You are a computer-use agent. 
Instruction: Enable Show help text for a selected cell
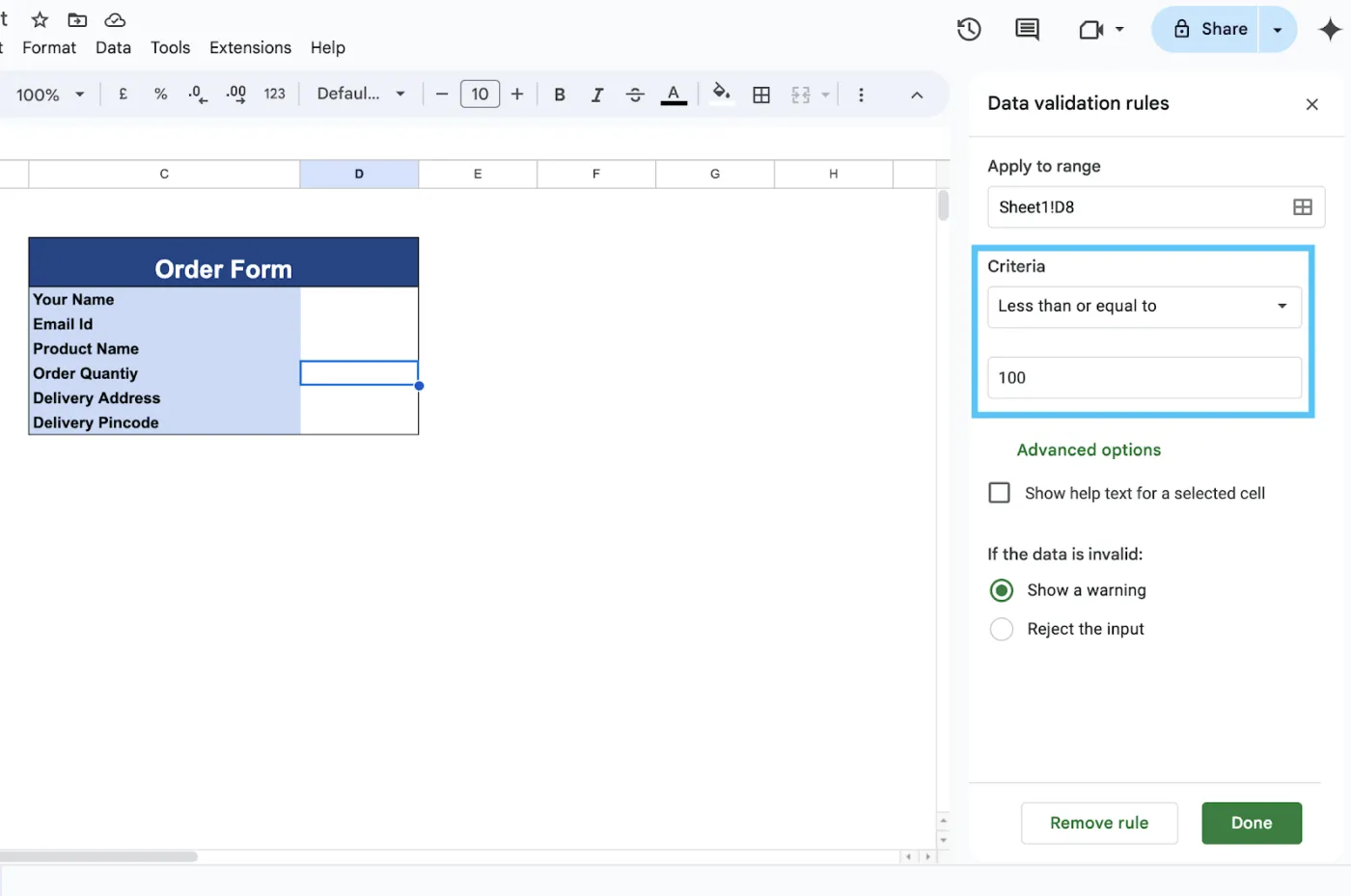[x=999, y=492]
